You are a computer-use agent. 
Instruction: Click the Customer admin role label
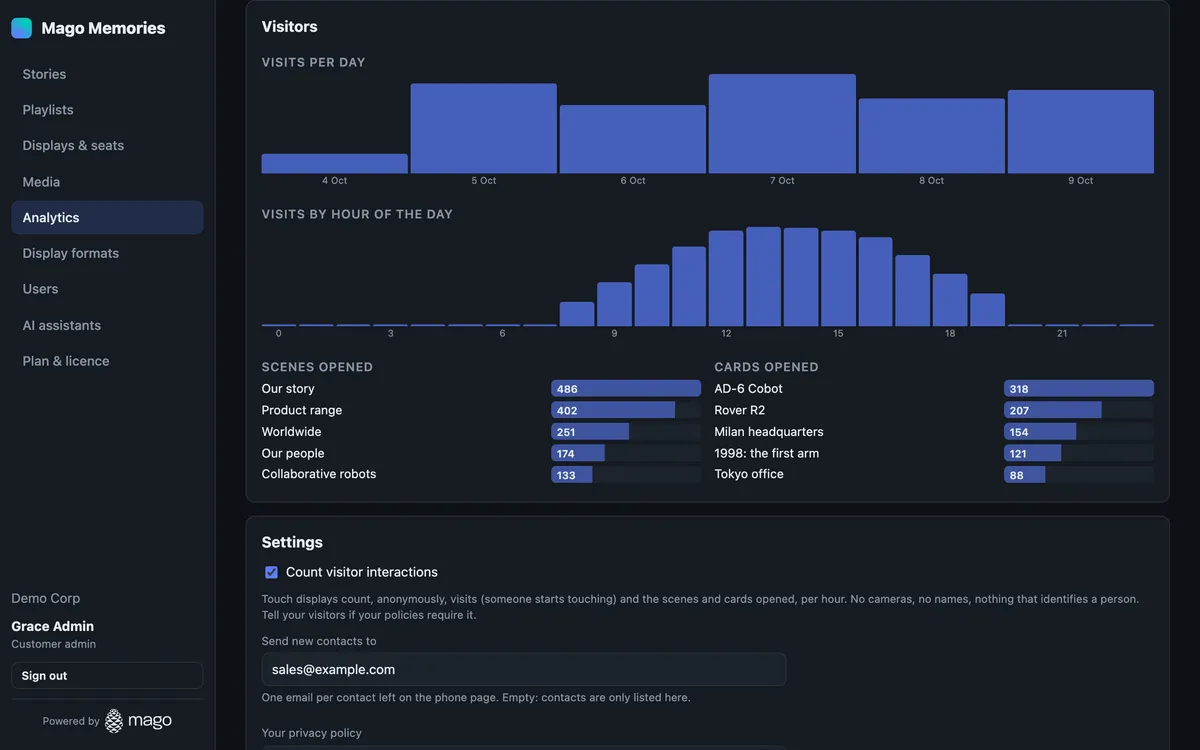pyautogui.click(x=54, y=644)
